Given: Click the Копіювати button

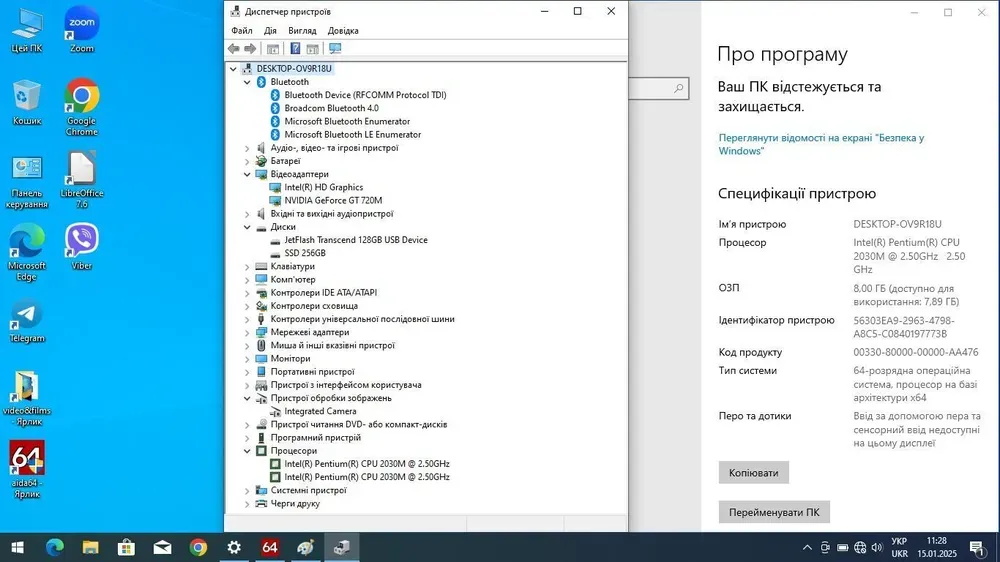Looking at the screenshot, I should pos(753,472).
